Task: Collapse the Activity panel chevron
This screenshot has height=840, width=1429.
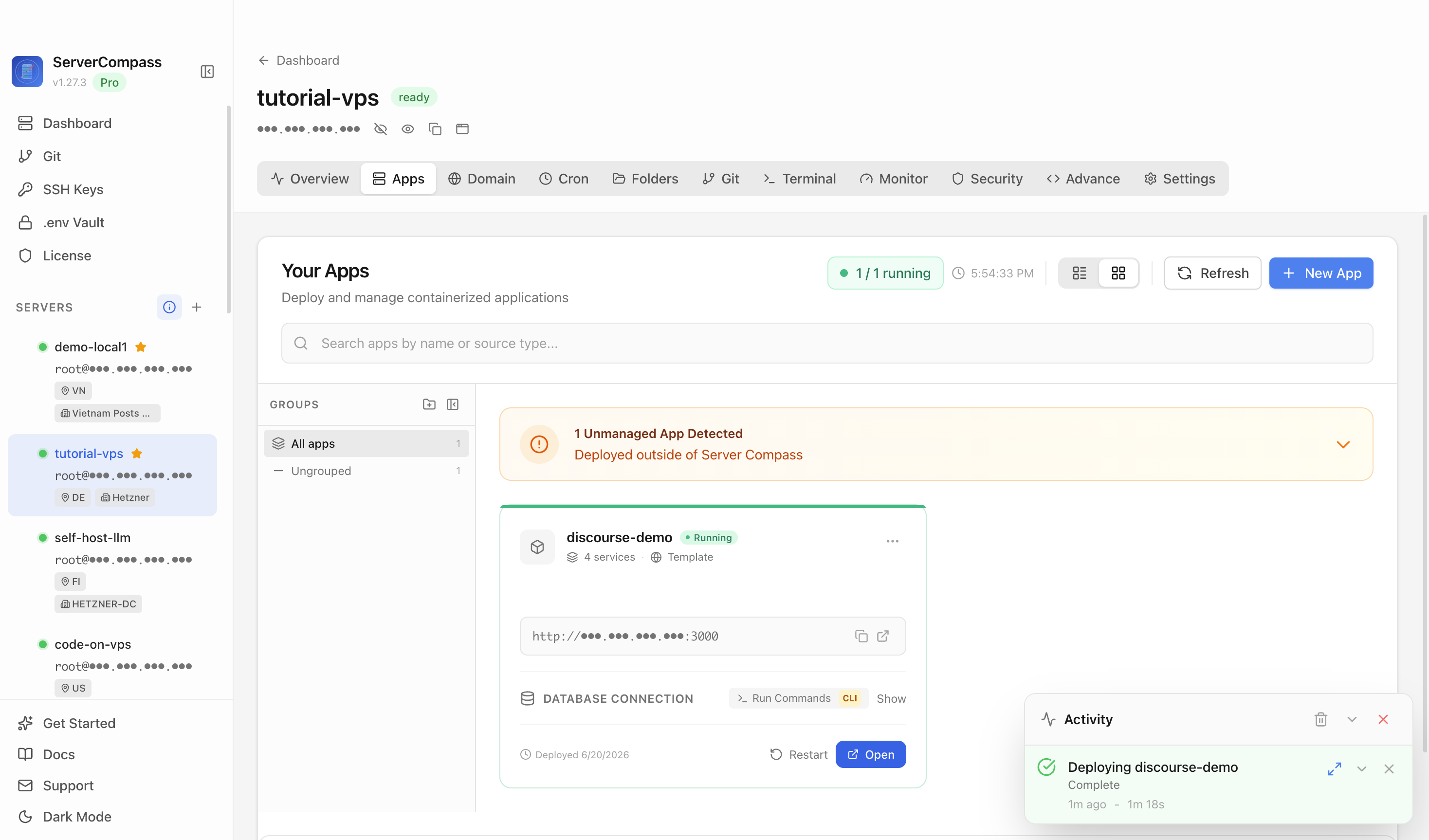Action: coord(1352,719)
